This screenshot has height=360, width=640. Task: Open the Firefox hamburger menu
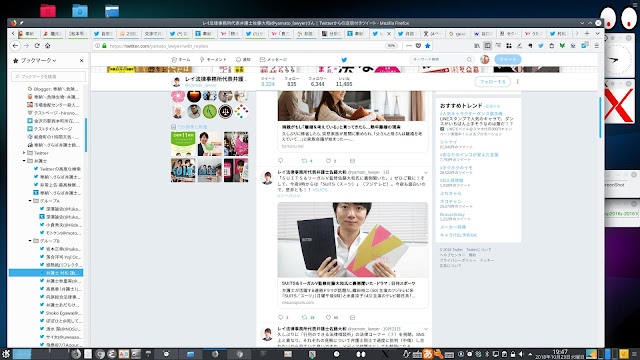pyautogui.click(x=596, y=46)
